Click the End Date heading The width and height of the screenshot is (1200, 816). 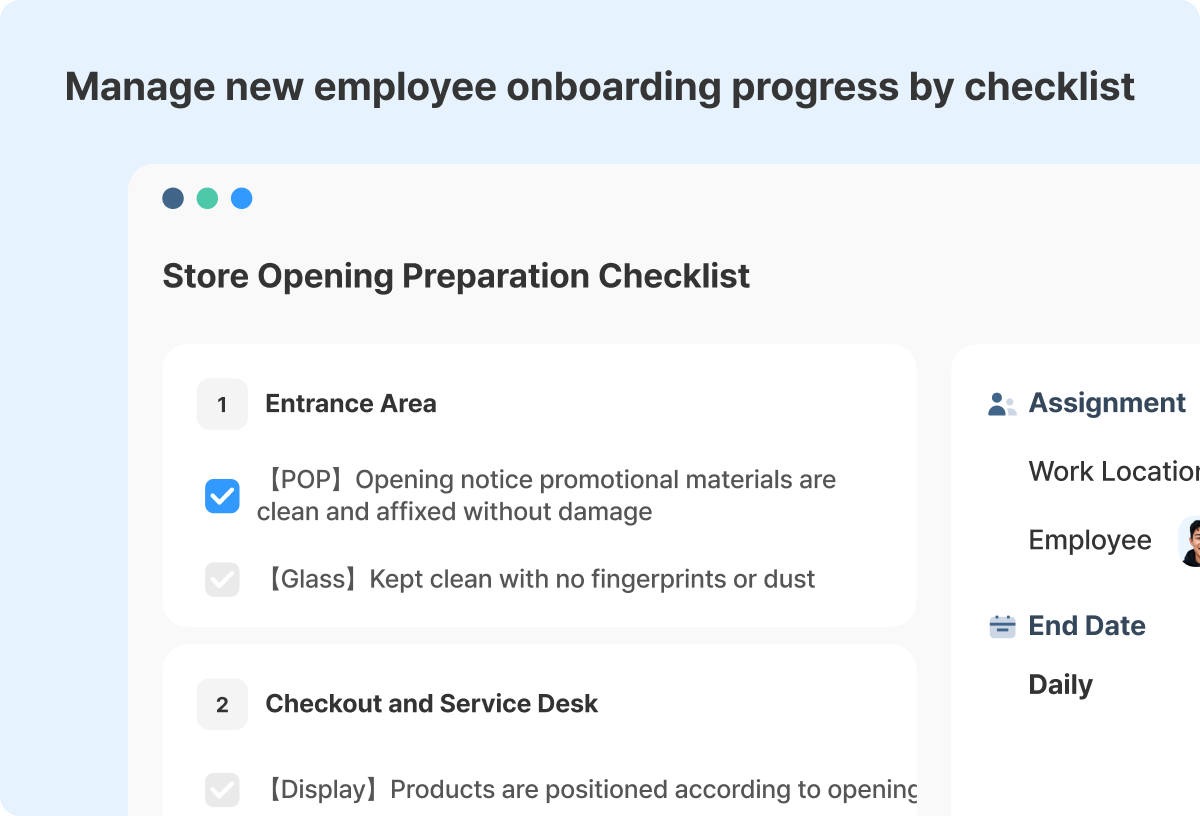[1087, 626]
